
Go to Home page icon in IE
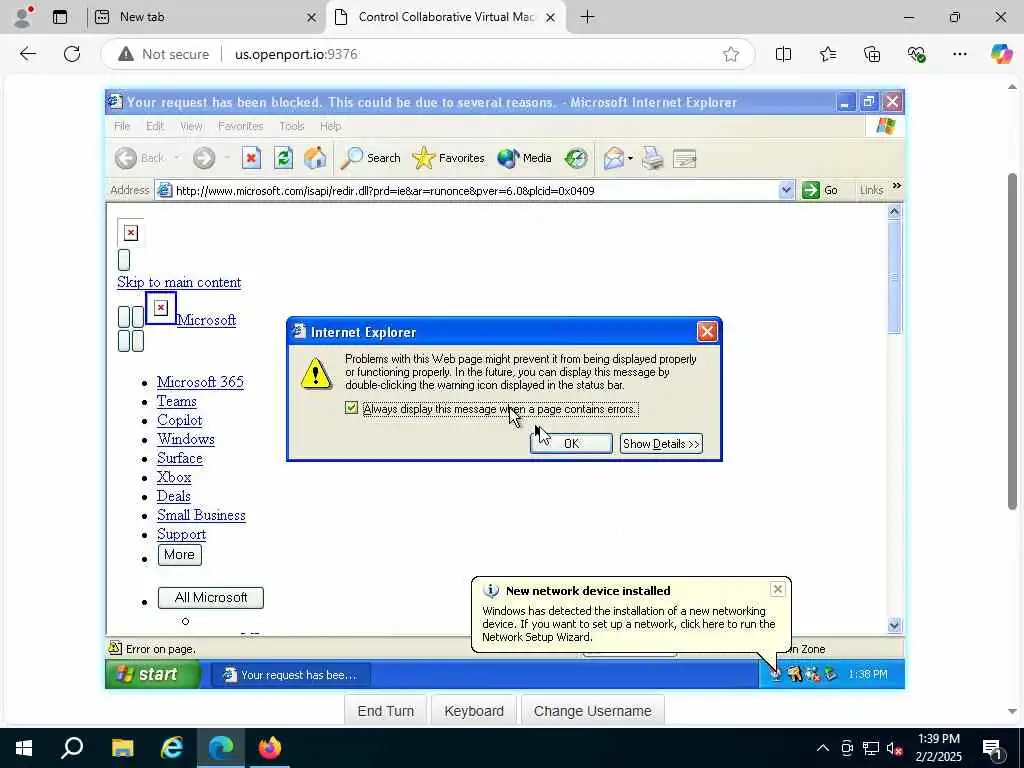[x=315, y=158]
